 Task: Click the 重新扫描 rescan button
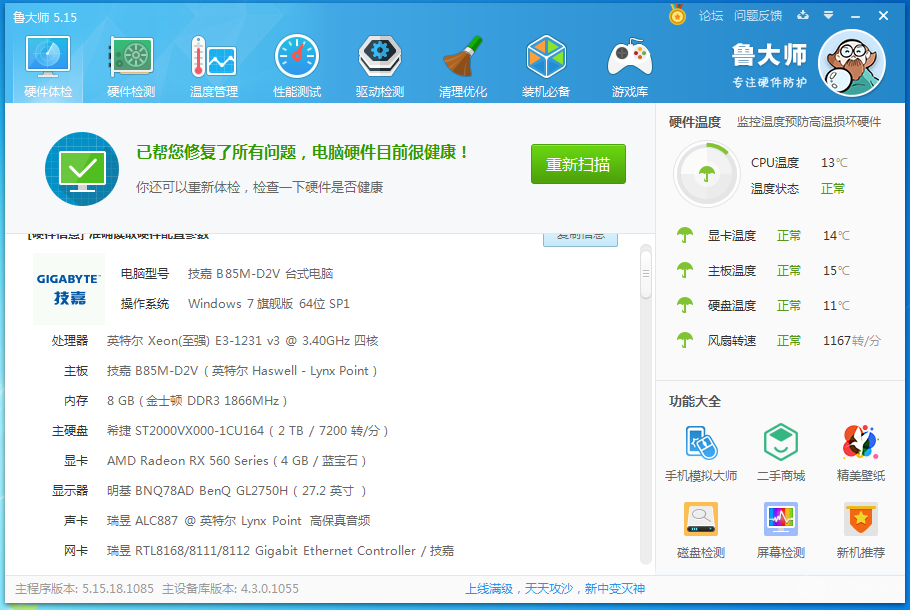578,164
